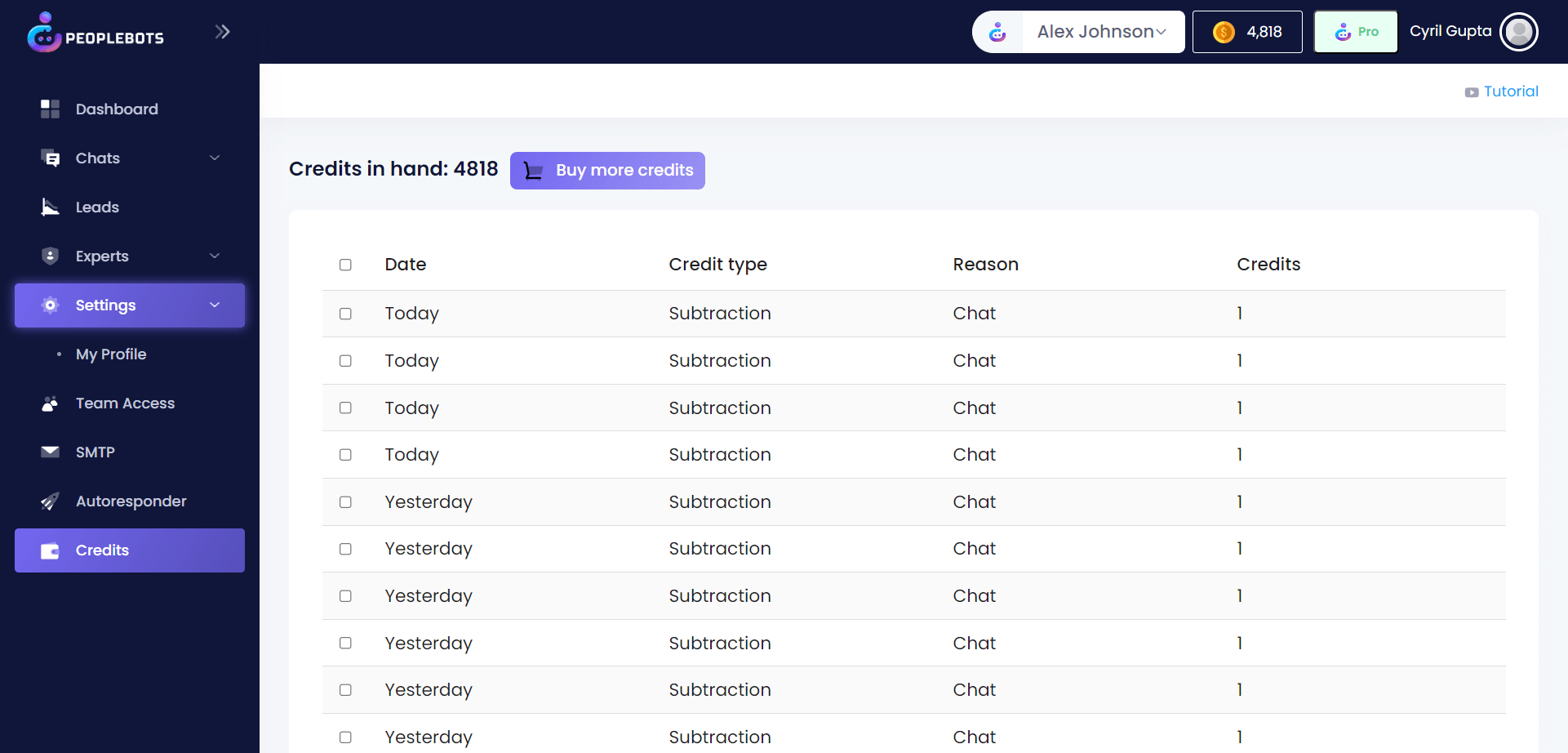The image size is (1568, 753).
Task: Toggle the select-all checkbox in table header
Action: (x=345, y=265)
